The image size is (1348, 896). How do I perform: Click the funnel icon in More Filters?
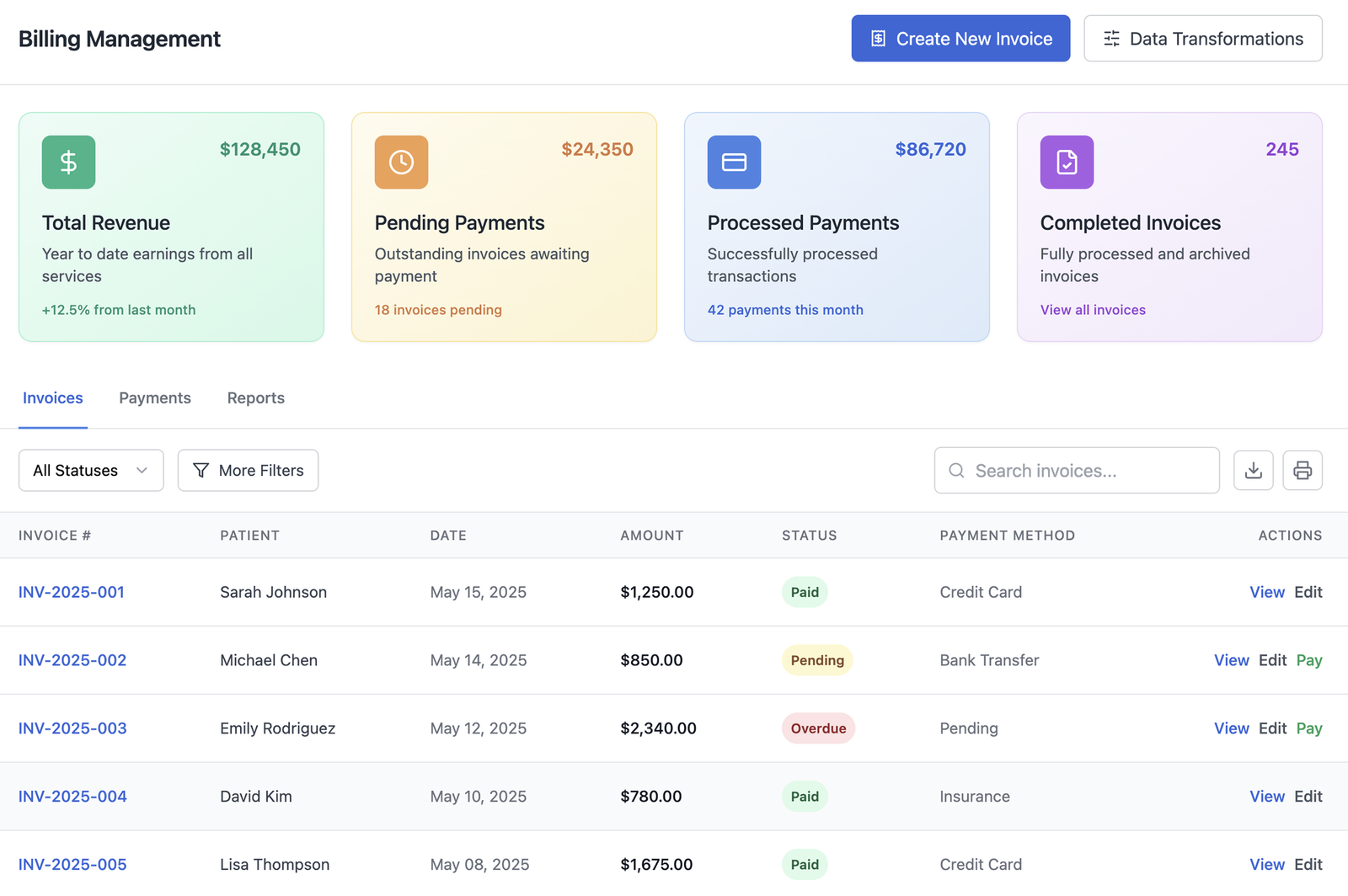pyautogui.click(x=201, y=470)
